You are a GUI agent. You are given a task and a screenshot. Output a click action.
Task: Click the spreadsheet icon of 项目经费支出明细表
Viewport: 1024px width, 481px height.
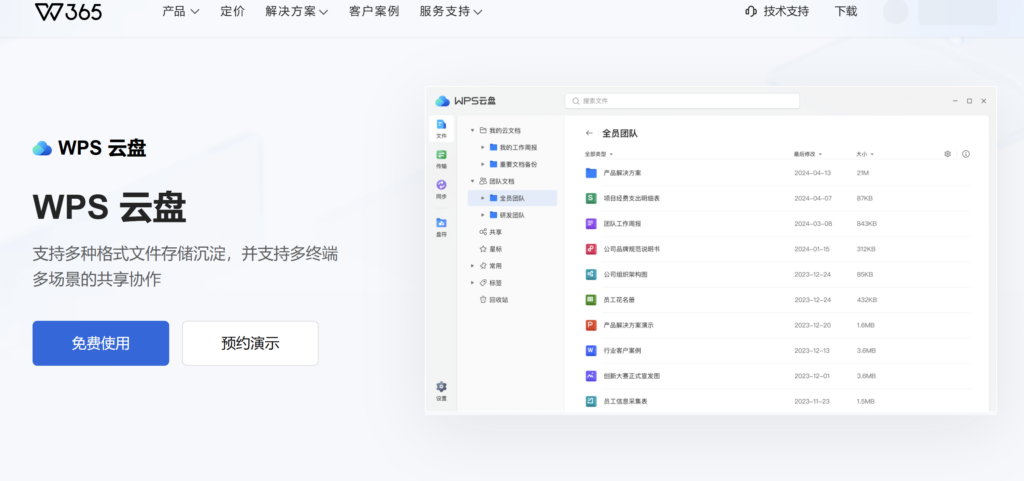pos(591,198)
